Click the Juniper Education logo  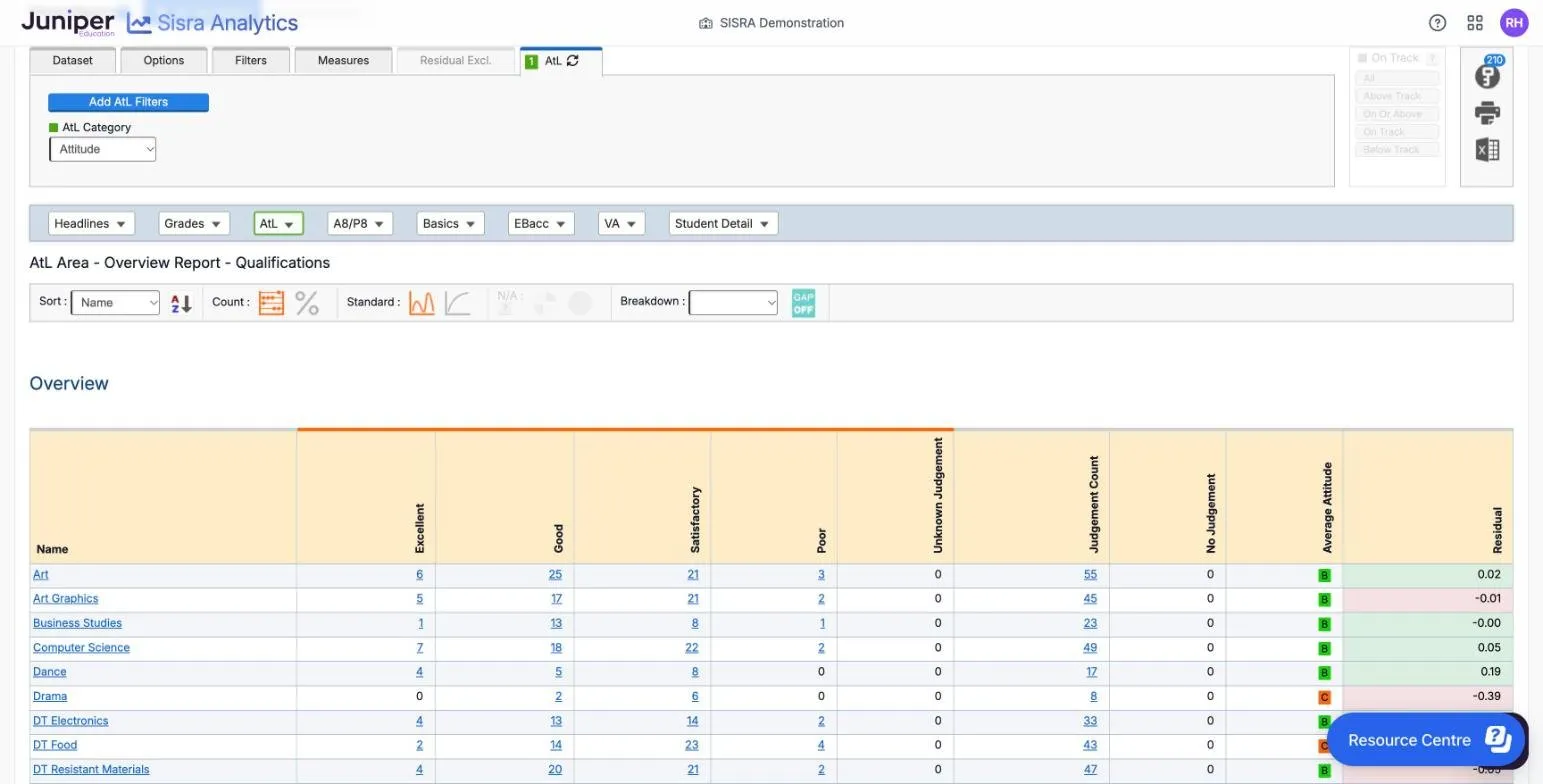pos(68,23)
